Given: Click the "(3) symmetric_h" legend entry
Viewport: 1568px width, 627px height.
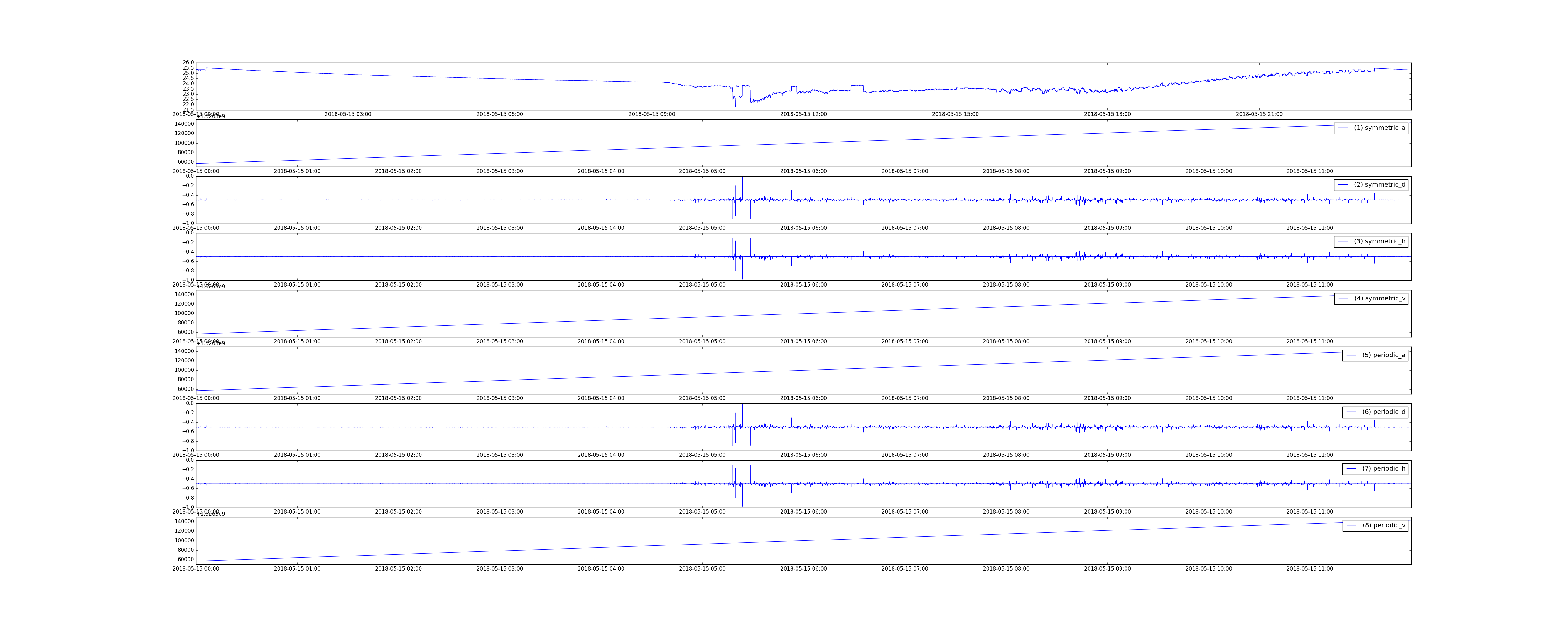Looking at the screenshot, I should point(1371,242).
